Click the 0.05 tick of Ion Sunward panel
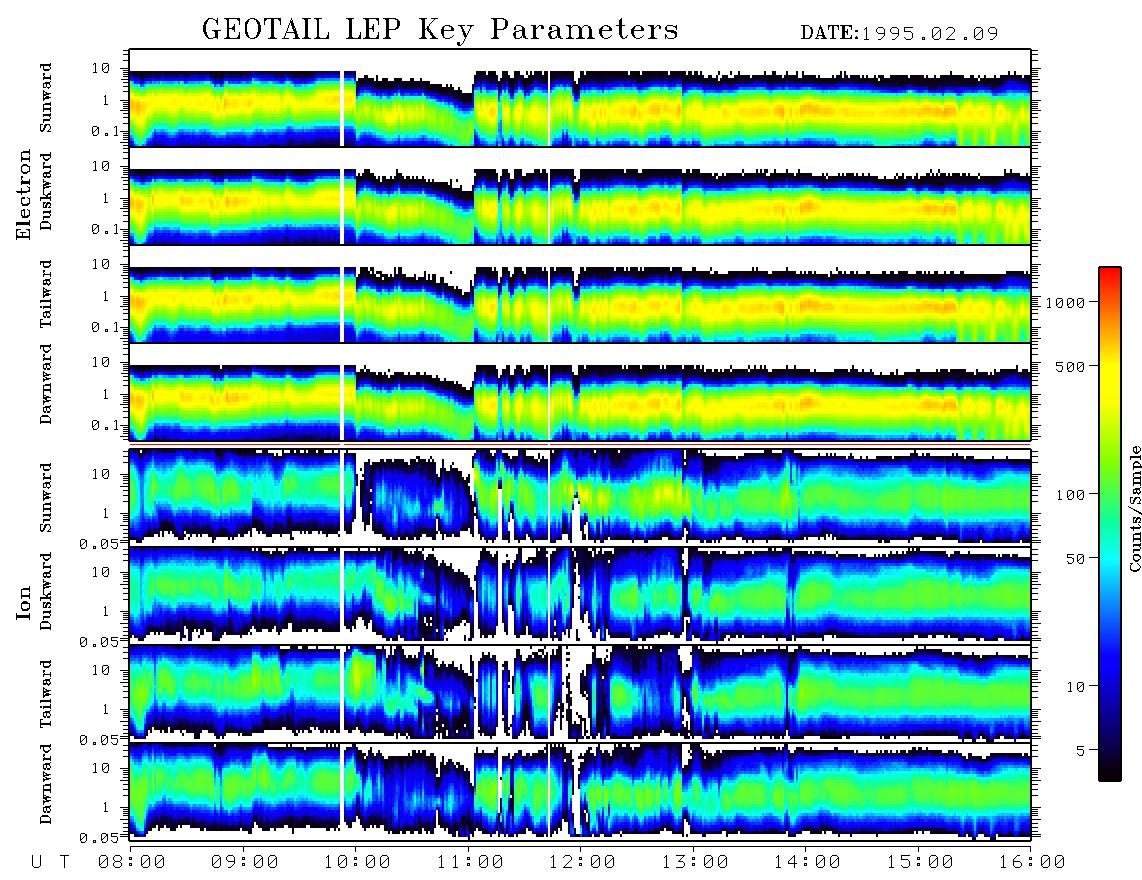Image resolution: width=1142 pixels, height=880 pixels. point(98,543)
